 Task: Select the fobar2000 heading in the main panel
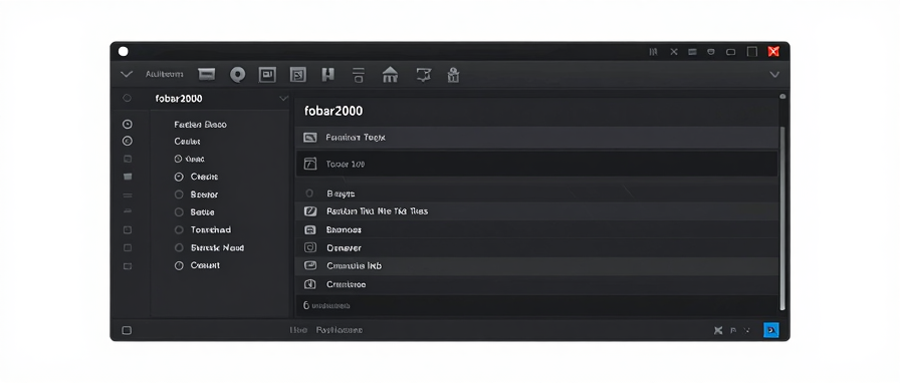[x=333, y=111]
